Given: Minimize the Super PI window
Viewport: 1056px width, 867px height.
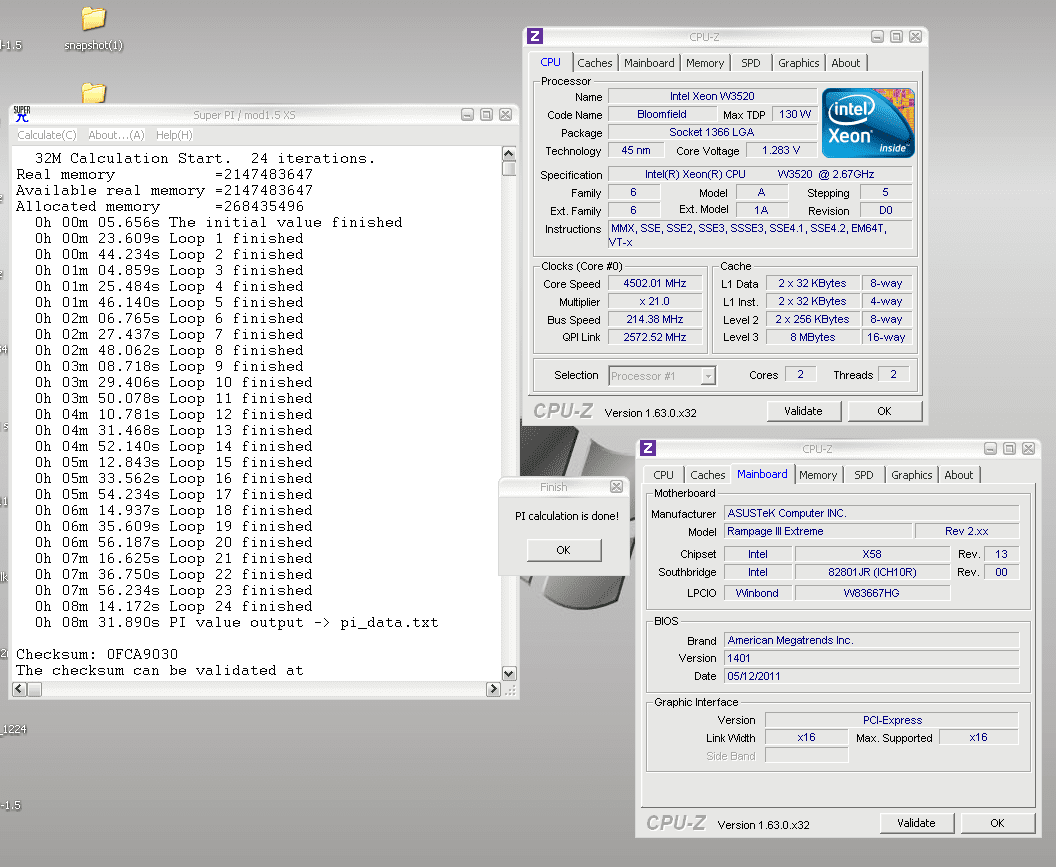Looking at the screenshot, I should point(467,115).
